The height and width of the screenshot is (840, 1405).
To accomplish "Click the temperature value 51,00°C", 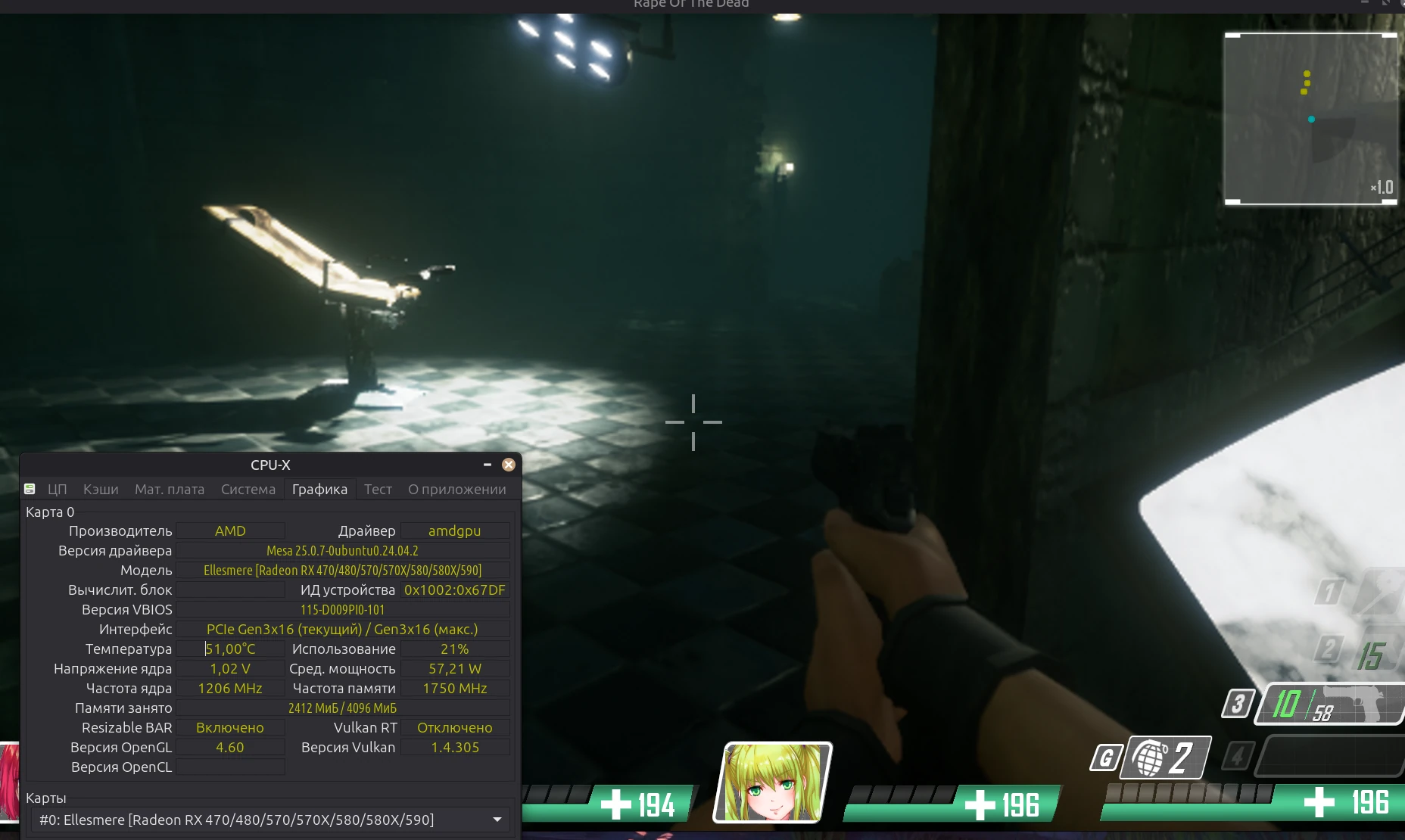I will click(231, 649).
